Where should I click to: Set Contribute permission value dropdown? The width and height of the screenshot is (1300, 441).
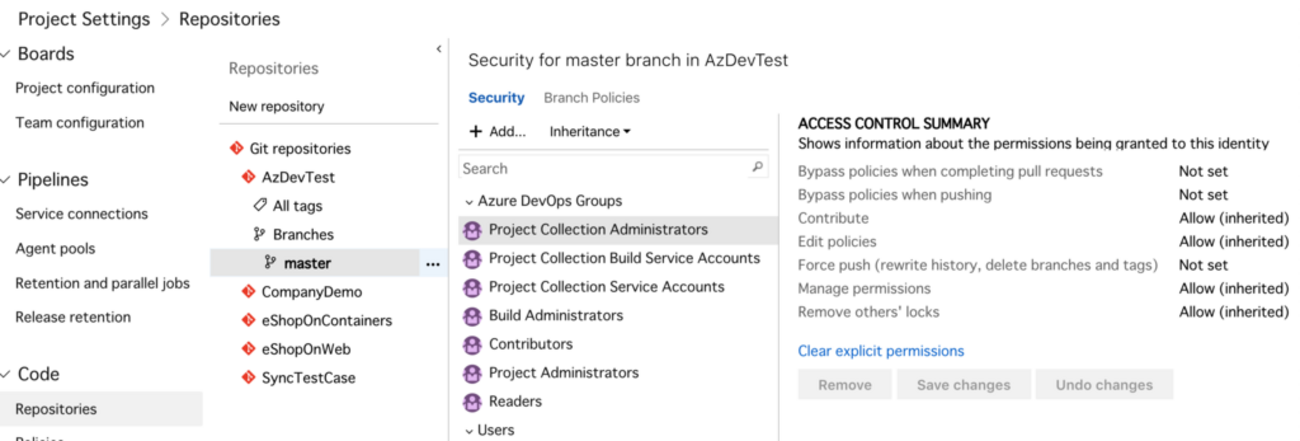pyautogui.click(x=1233, y=218)
